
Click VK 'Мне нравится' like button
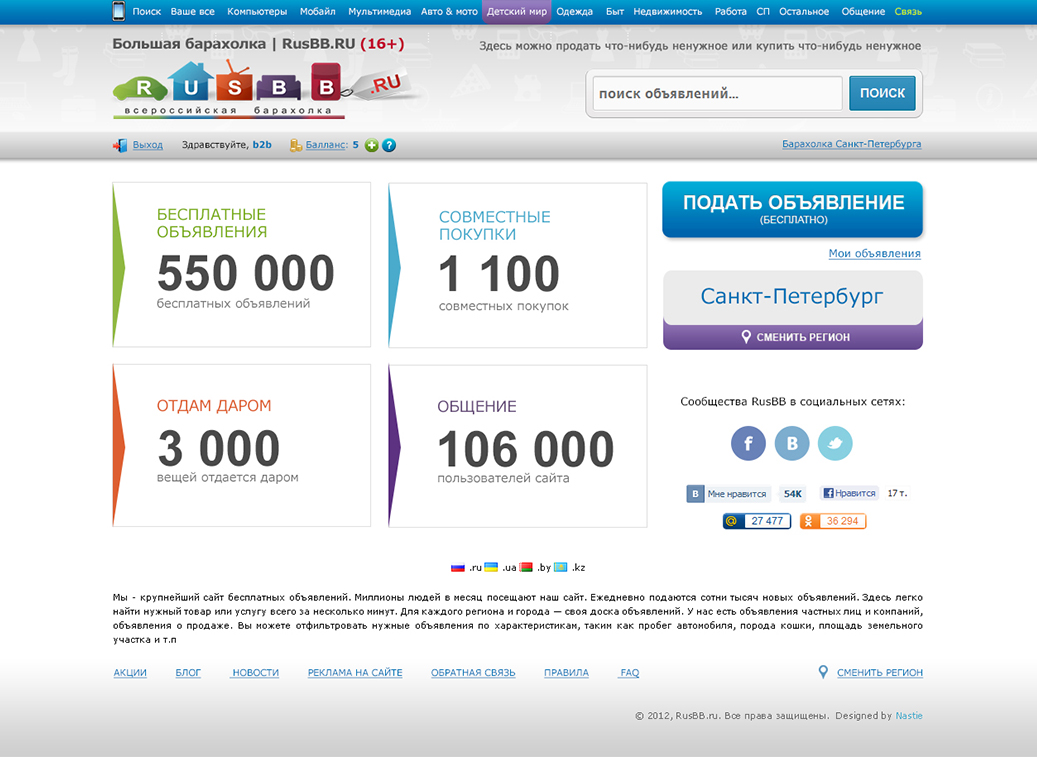[728, 494]
